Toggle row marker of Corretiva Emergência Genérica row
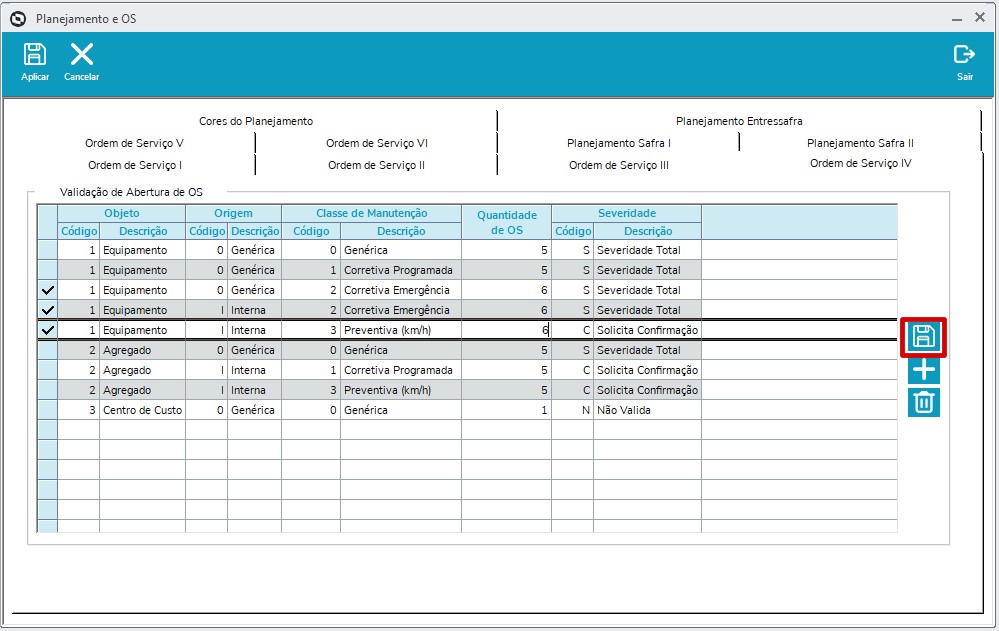Image resolution: width=999 pixels, height=631 pixels. tap(47, 290)
